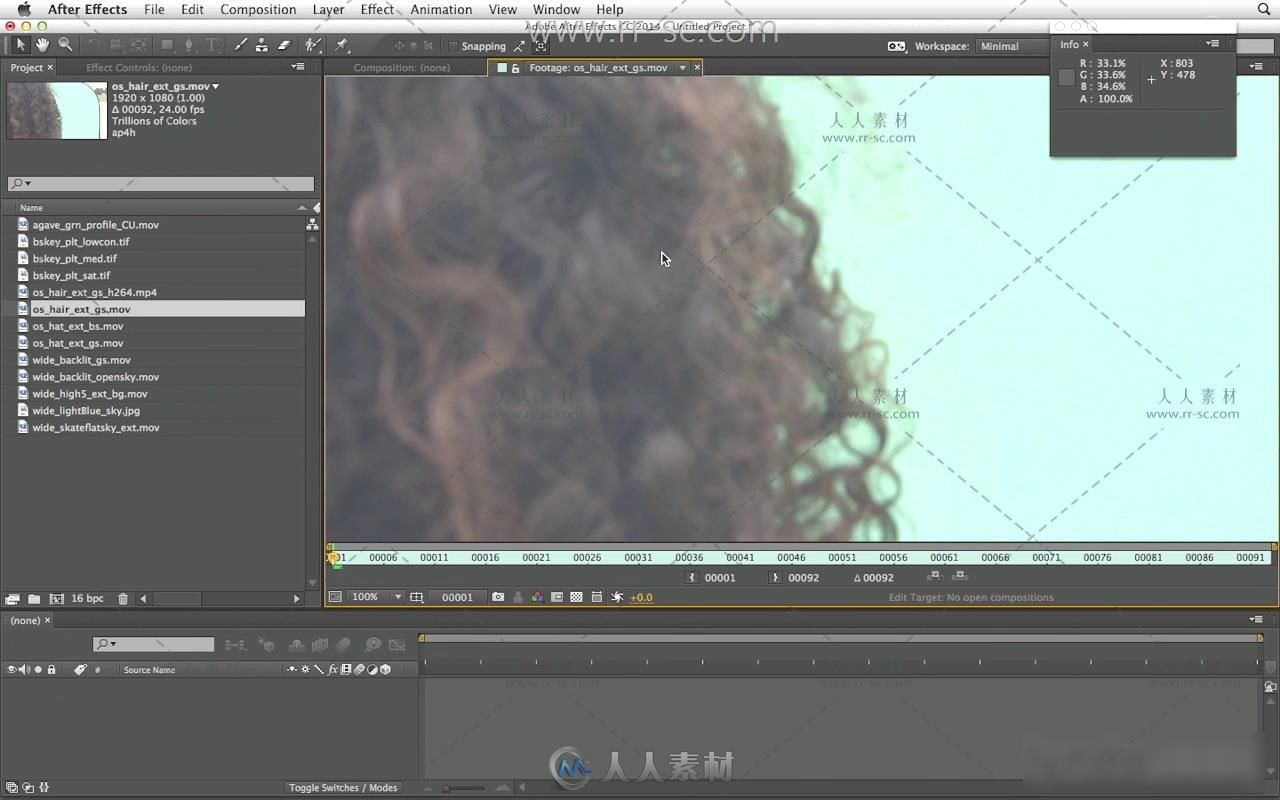
Task: Select the Clone Stamp tool
Action: pyautogui.click(x=261, y=45)
